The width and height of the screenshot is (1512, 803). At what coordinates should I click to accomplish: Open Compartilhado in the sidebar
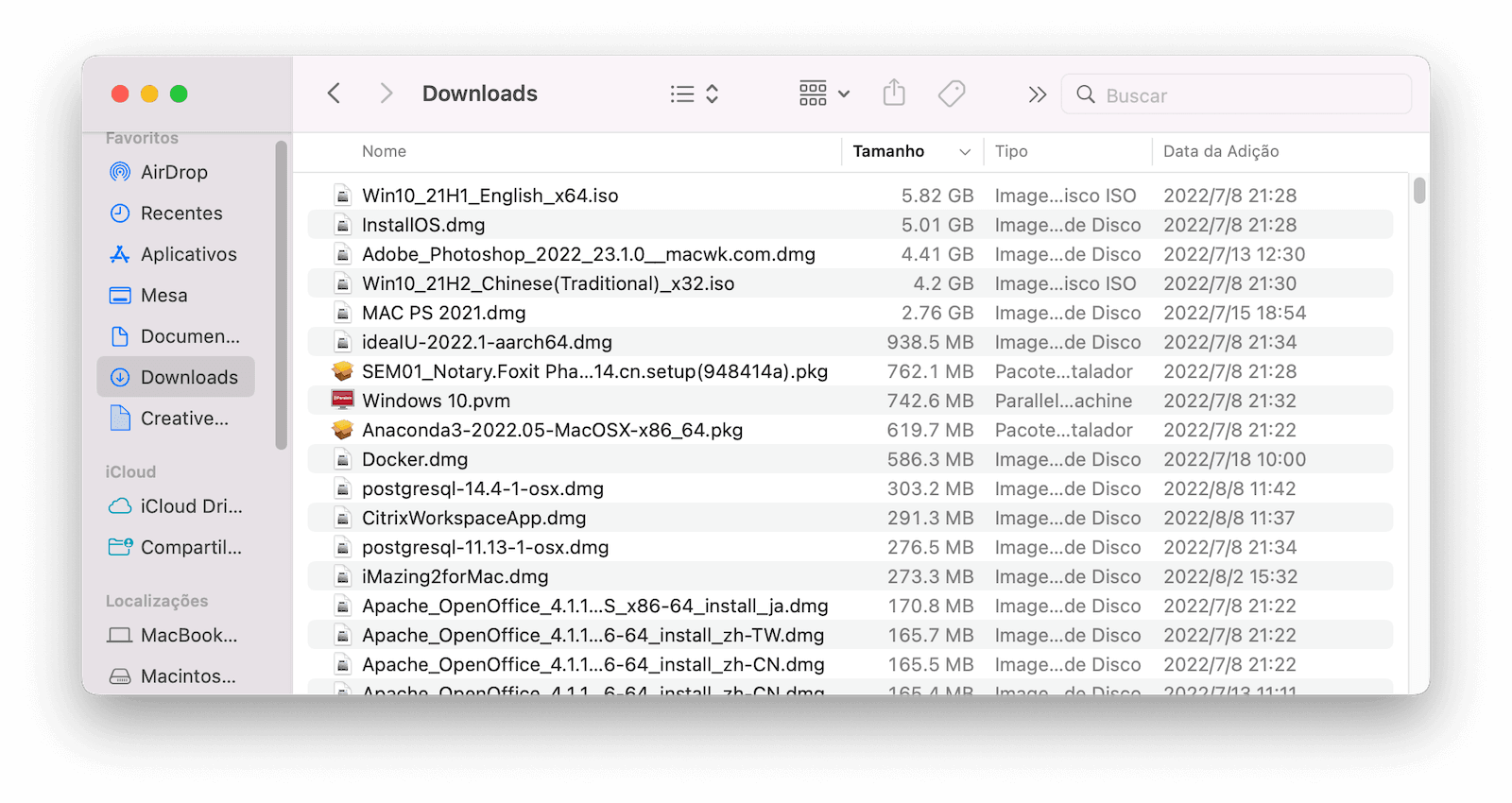tap(176, 547)
